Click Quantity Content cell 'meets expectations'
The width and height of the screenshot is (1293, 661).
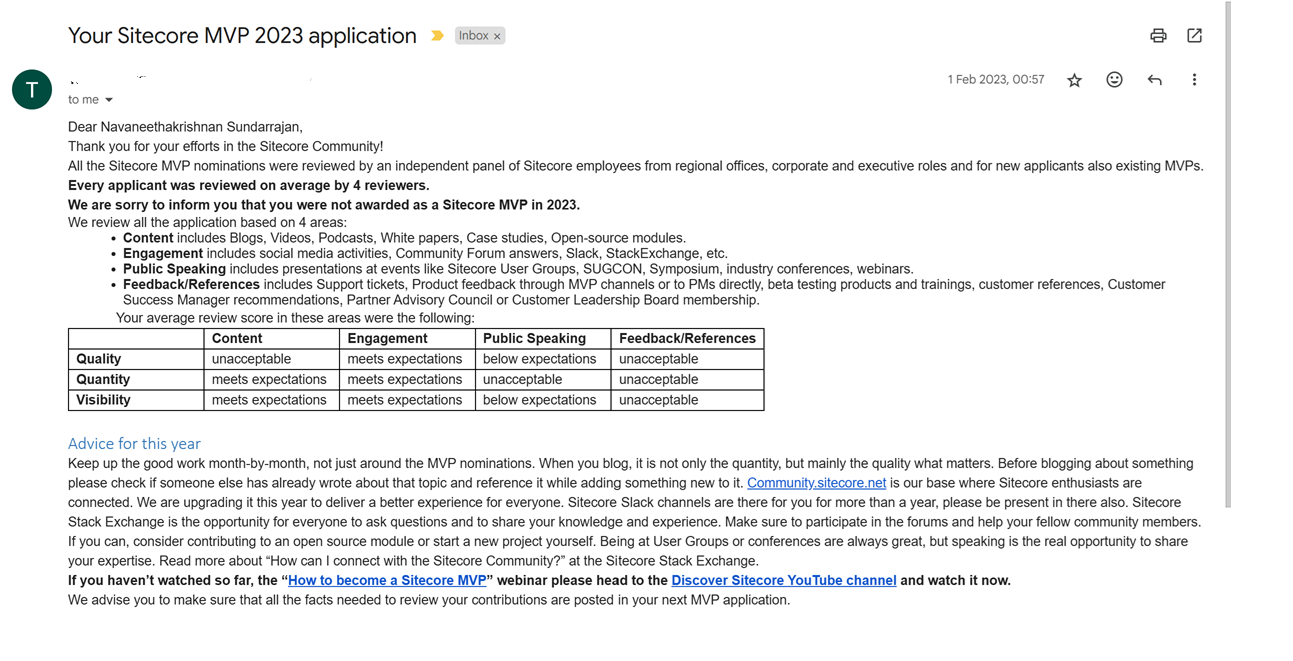pyautogui.click(x=269, y=380)
